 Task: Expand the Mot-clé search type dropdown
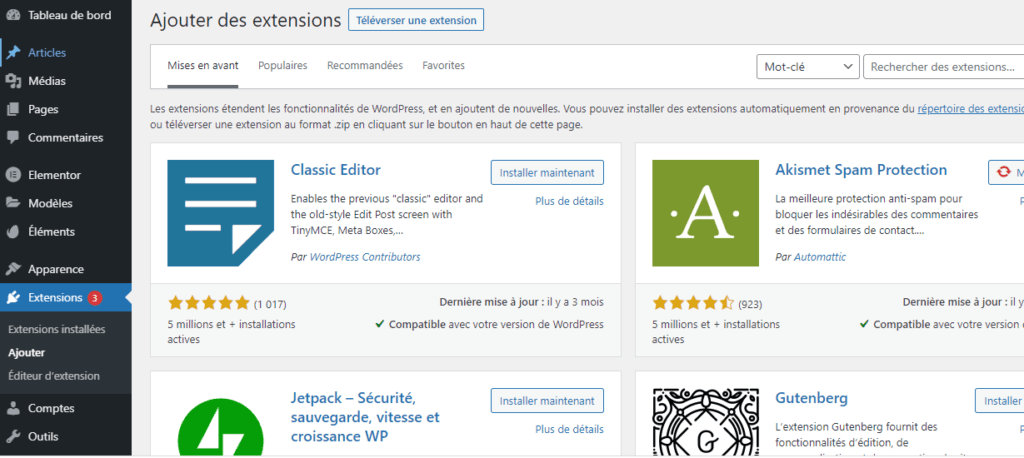click(x=808, y=67)
